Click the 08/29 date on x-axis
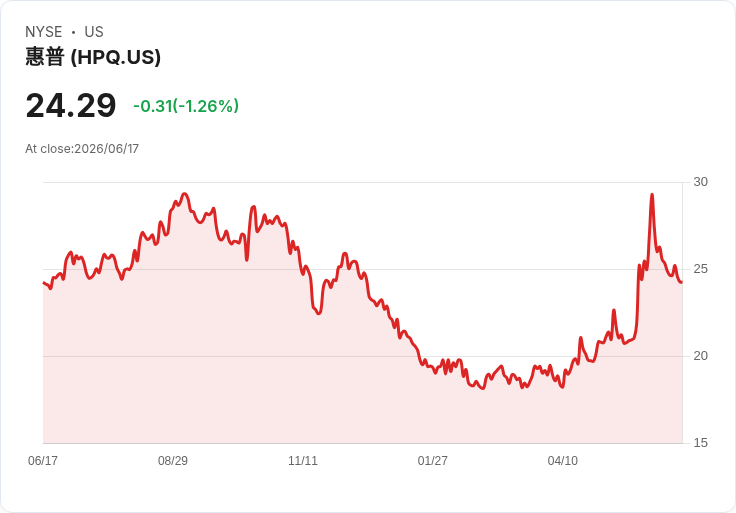Image resolution: width=736 pixels, height=513 pixels. [x=173, y=460]
